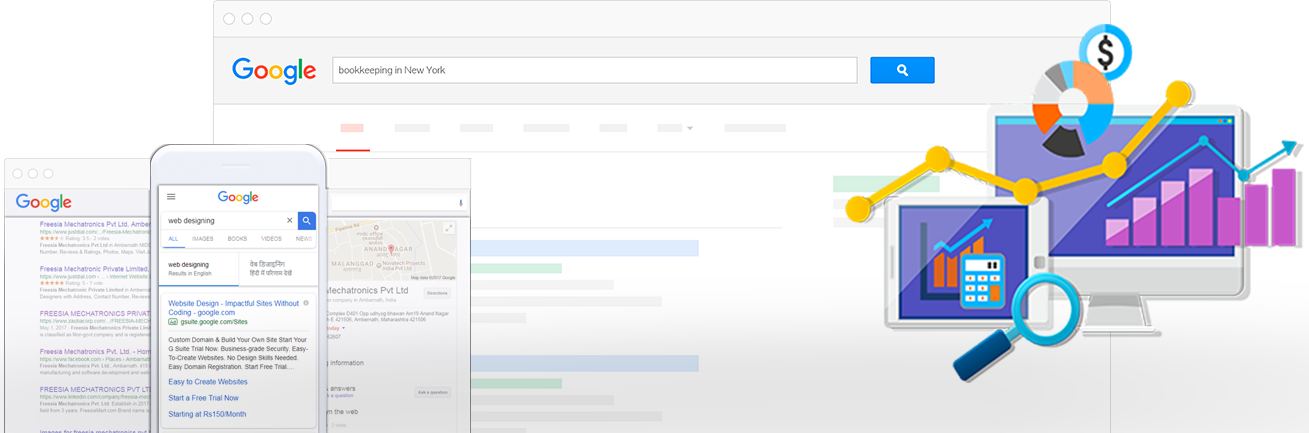Open 'Easy to Create Websites' link
Screen dimensions: 1309x433
208,382
